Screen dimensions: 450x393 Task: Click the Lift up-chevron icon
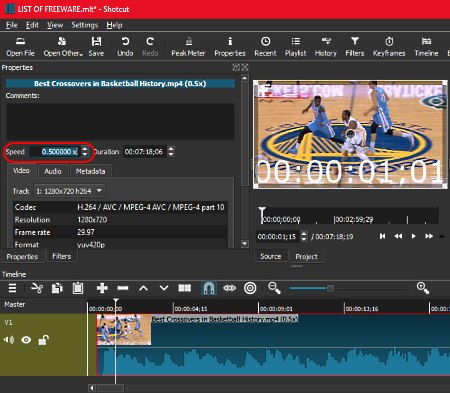click(143, 288)
